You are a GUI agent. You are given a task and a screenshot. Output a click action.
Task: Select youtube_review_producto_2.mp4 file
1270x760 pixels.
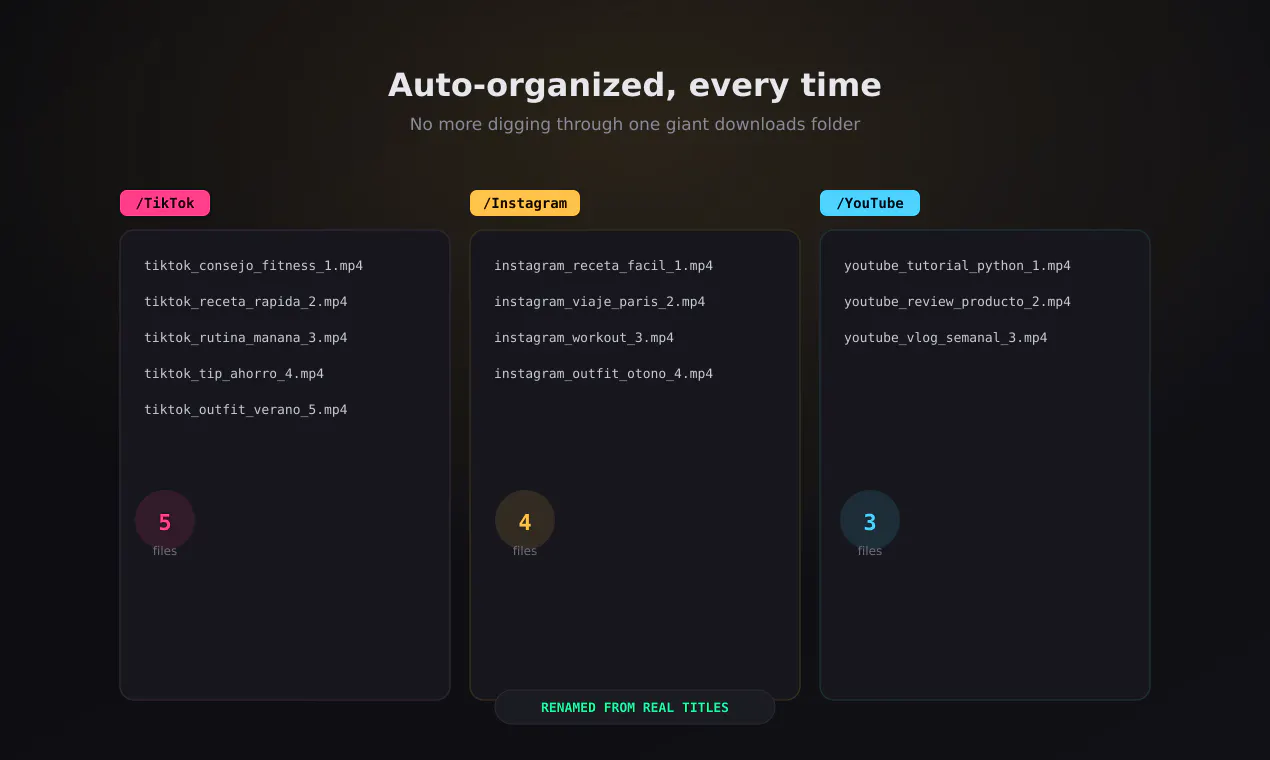[958, 302]
